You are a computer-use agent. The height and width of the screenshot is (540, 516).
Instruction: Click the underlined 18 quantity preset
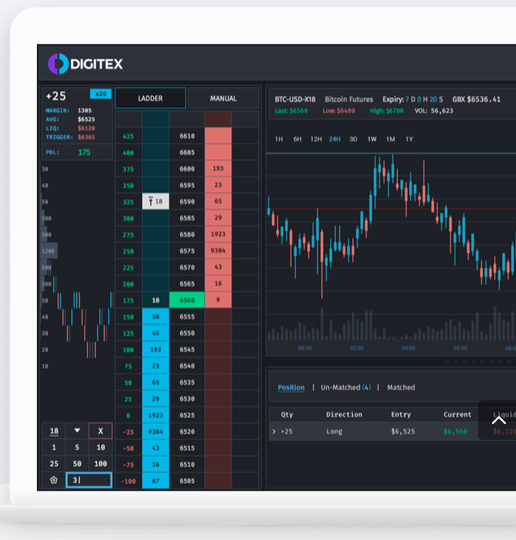54,431
